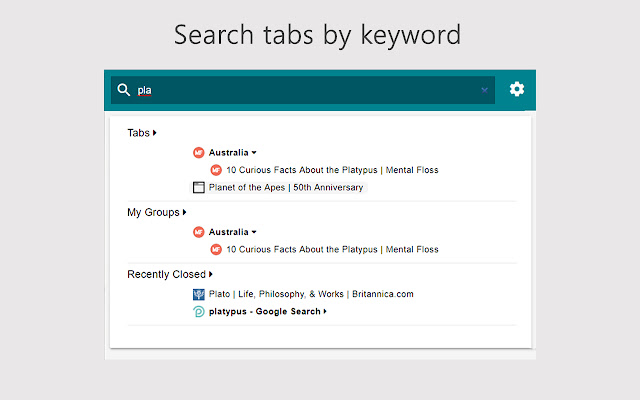Click Mental Floss icon of Australia in My Groups

(x=199, y=232)
